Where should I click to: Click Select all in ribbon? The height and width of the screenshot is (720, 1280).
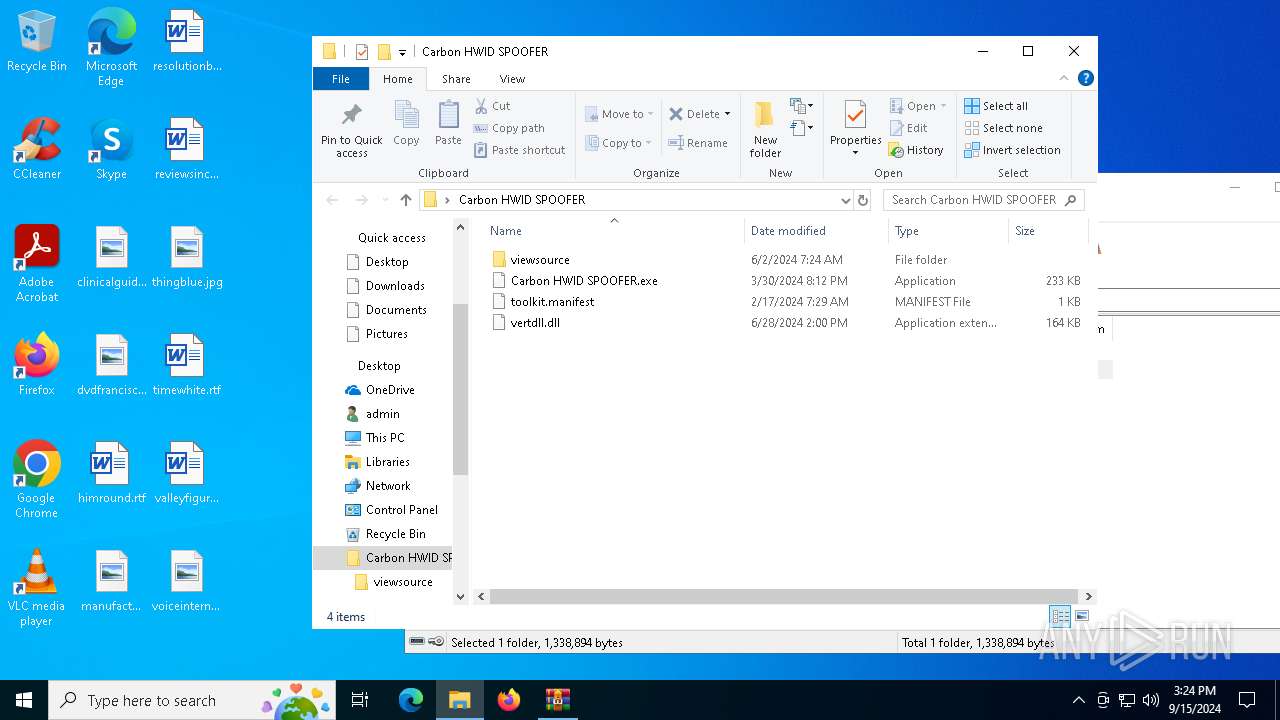pos(996,106)
